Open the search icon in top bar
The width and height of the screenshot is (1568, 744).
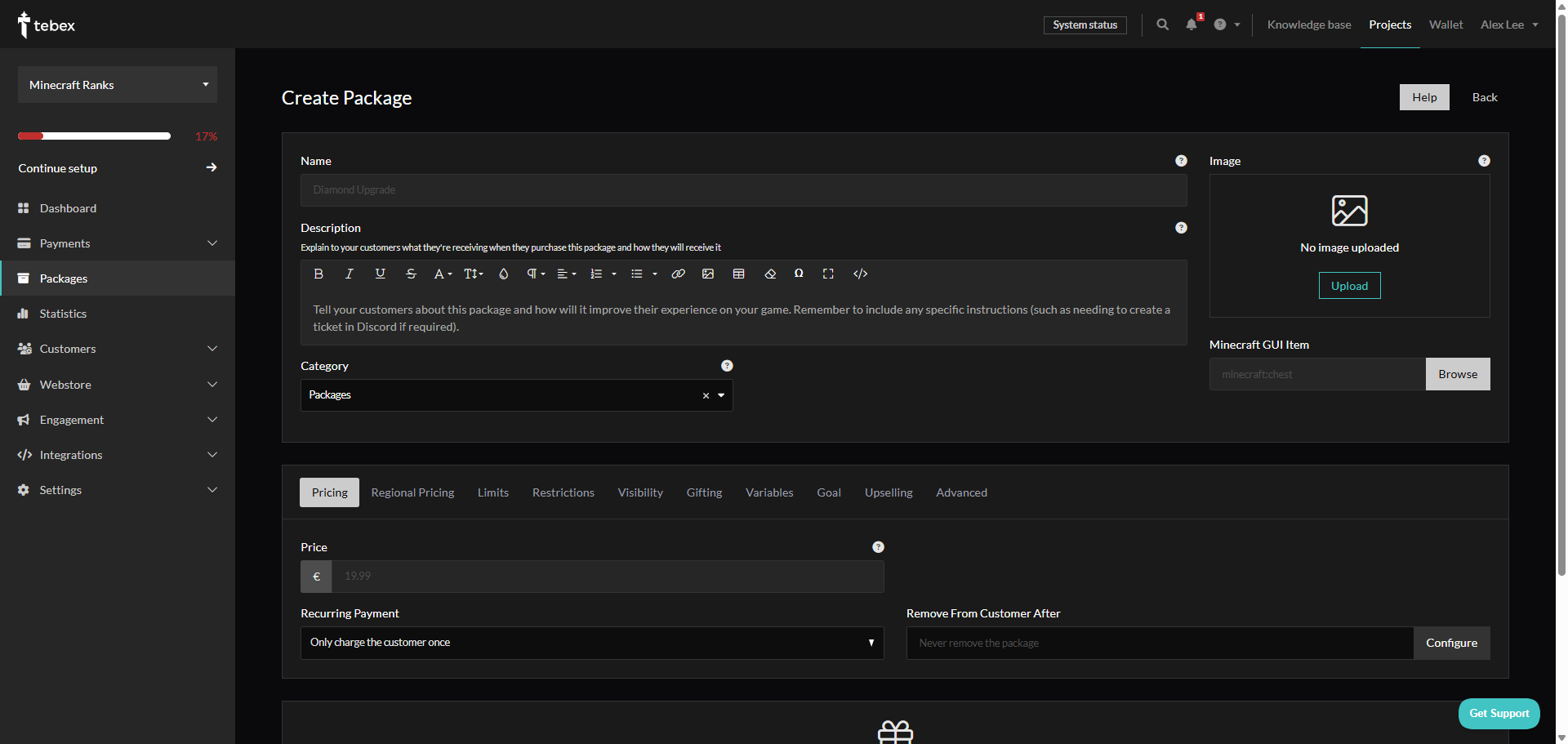(x=1163, y=25)
